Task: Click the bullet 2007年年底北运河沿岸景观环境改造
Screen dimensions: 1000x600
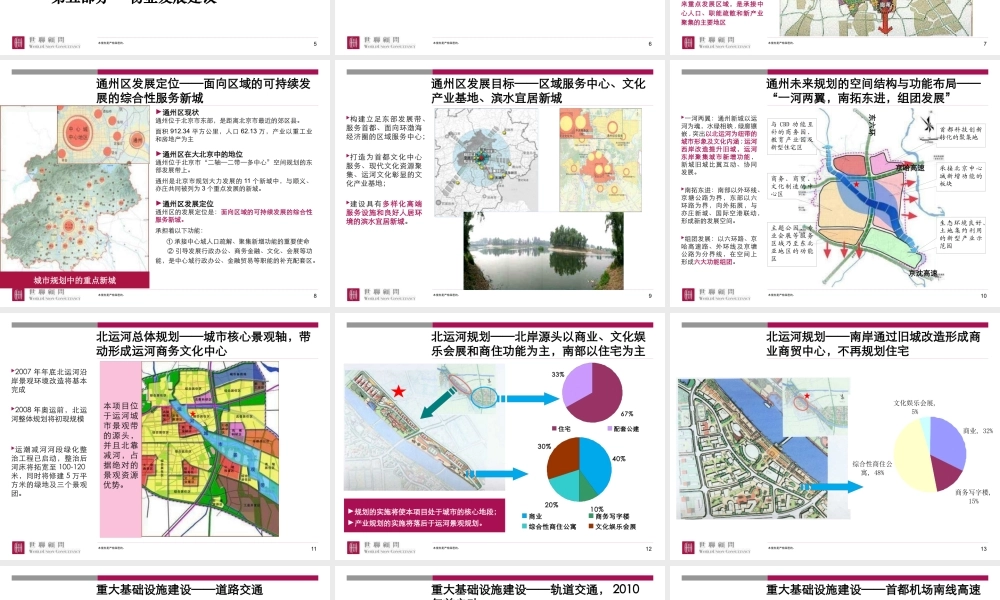Action: click(49, 380)
